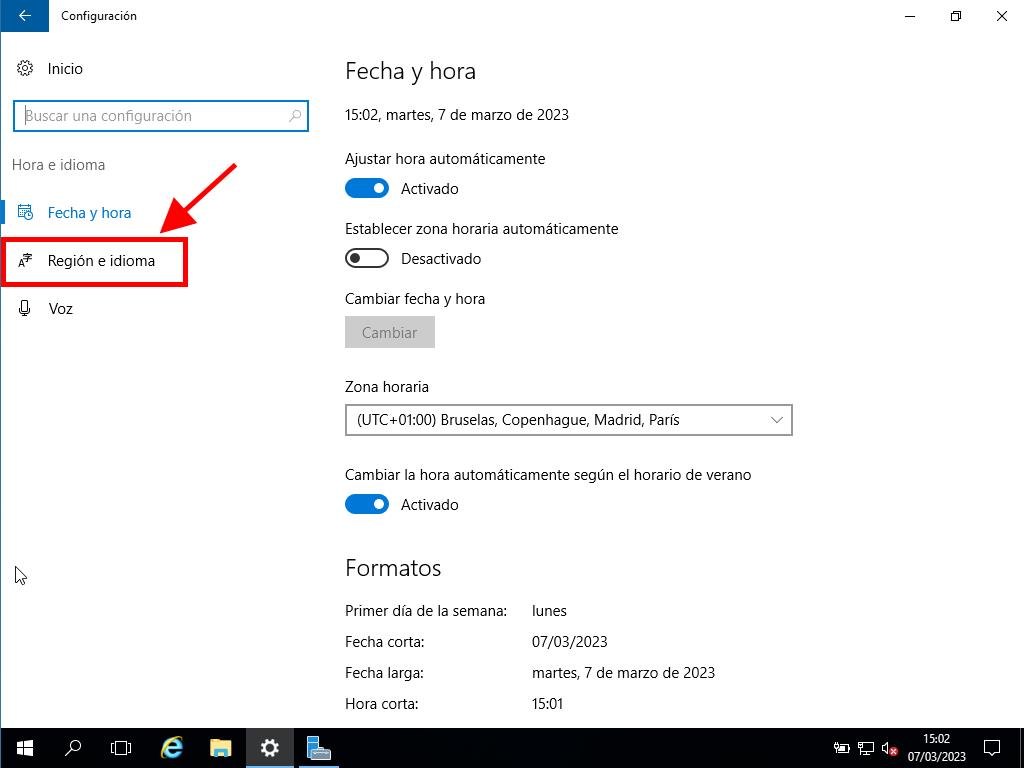Click the Cambiar button
1024x768 pixels.
(x=389, y=333)
